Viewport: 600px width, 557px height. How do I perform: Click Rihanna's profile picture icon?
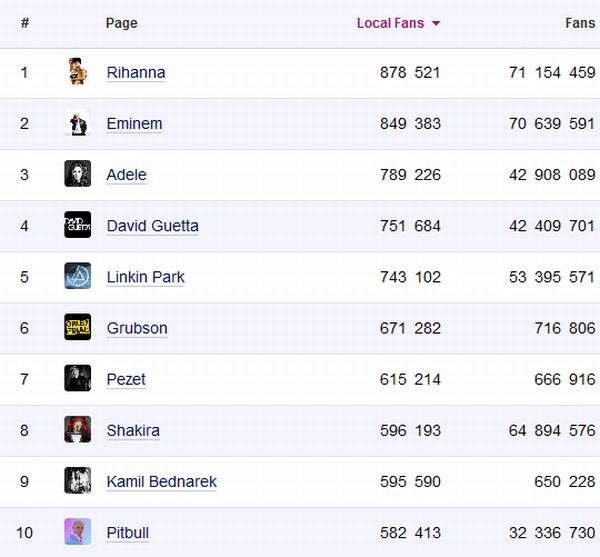[78, 72]
